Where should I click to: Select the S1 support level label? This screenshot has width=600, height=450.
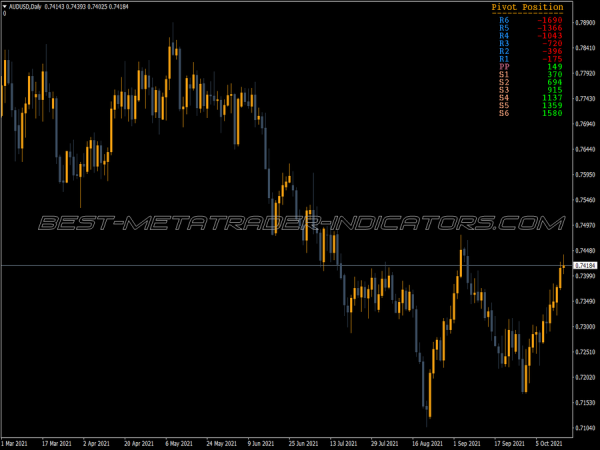[x=504, y=74]
